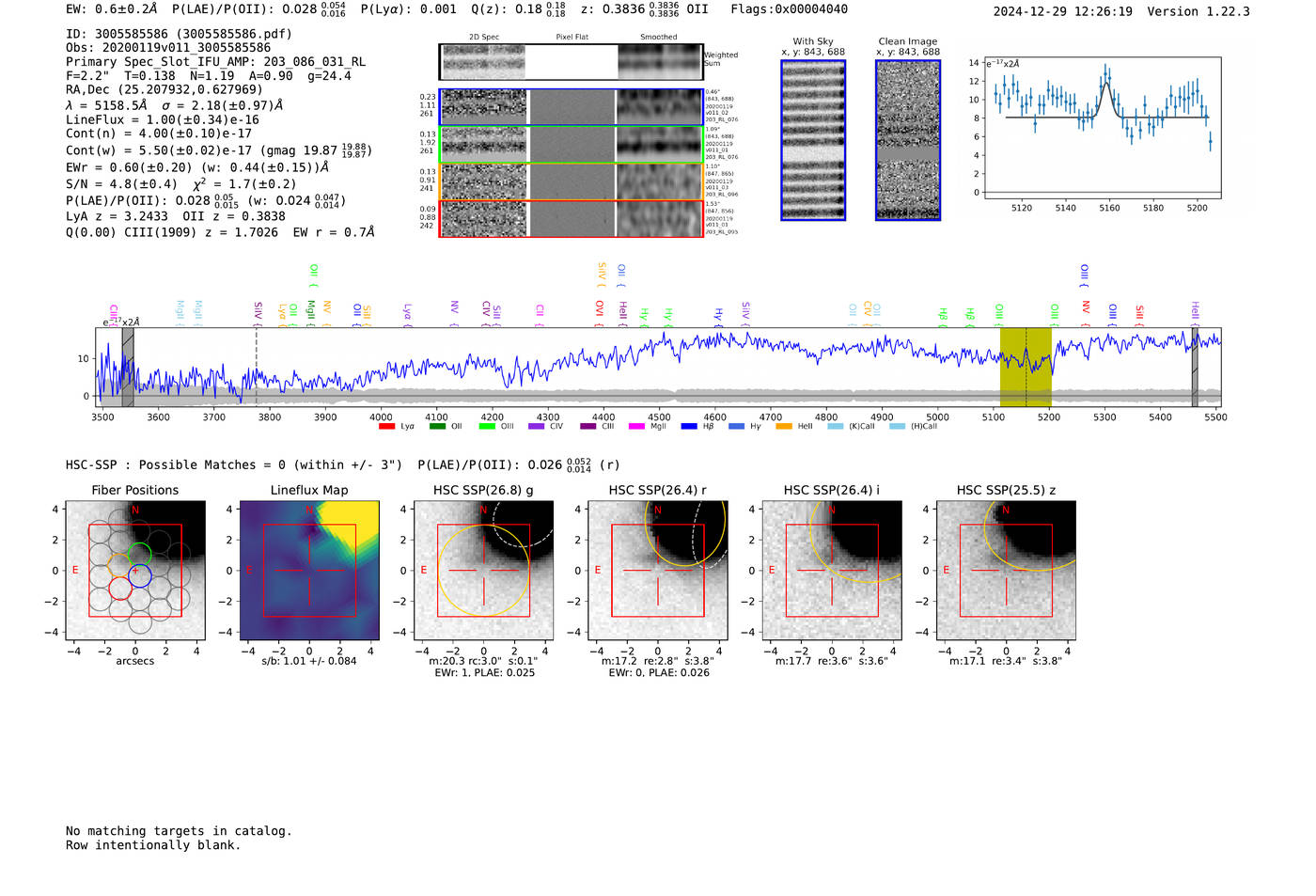Open the HSC SSP(26.8) g cutout

(483, 571)
